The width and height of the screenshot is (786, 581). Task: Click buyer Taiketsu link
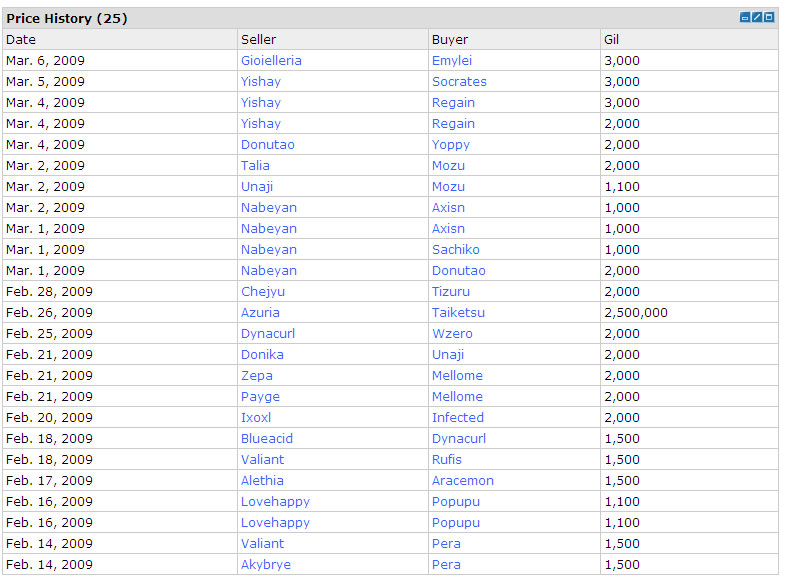pyautogui.click(x=458, y=312)
